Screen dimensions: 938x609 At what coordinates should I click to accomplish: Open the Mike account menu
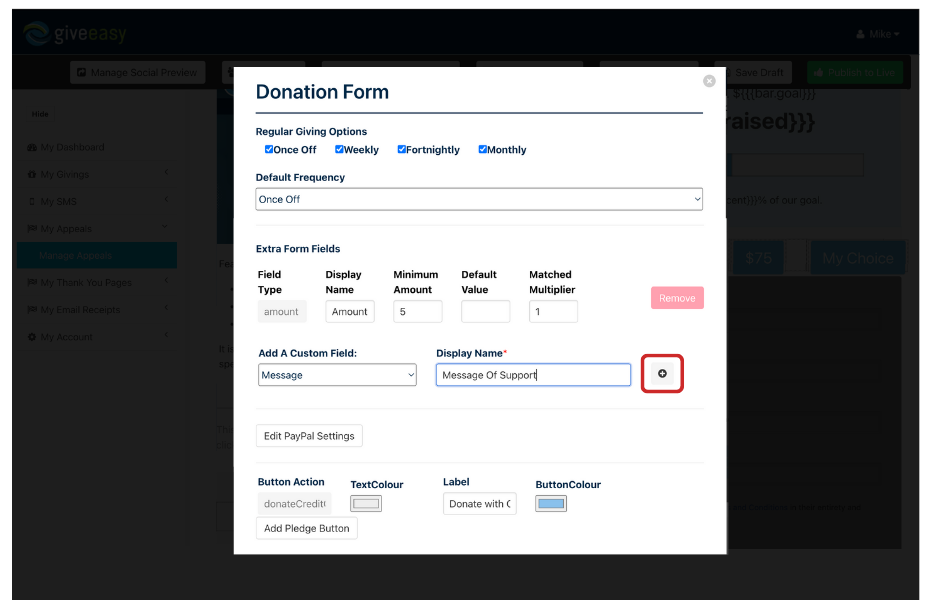878,33
